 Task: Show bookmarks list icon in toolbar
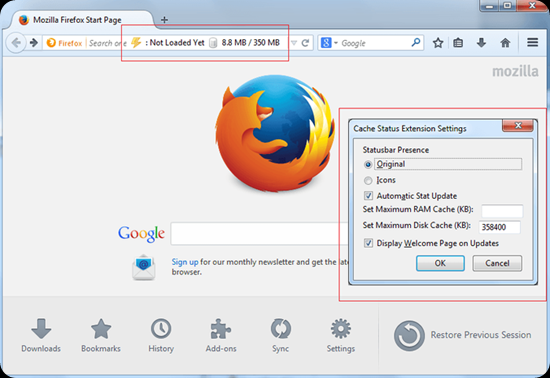point(458,43)
